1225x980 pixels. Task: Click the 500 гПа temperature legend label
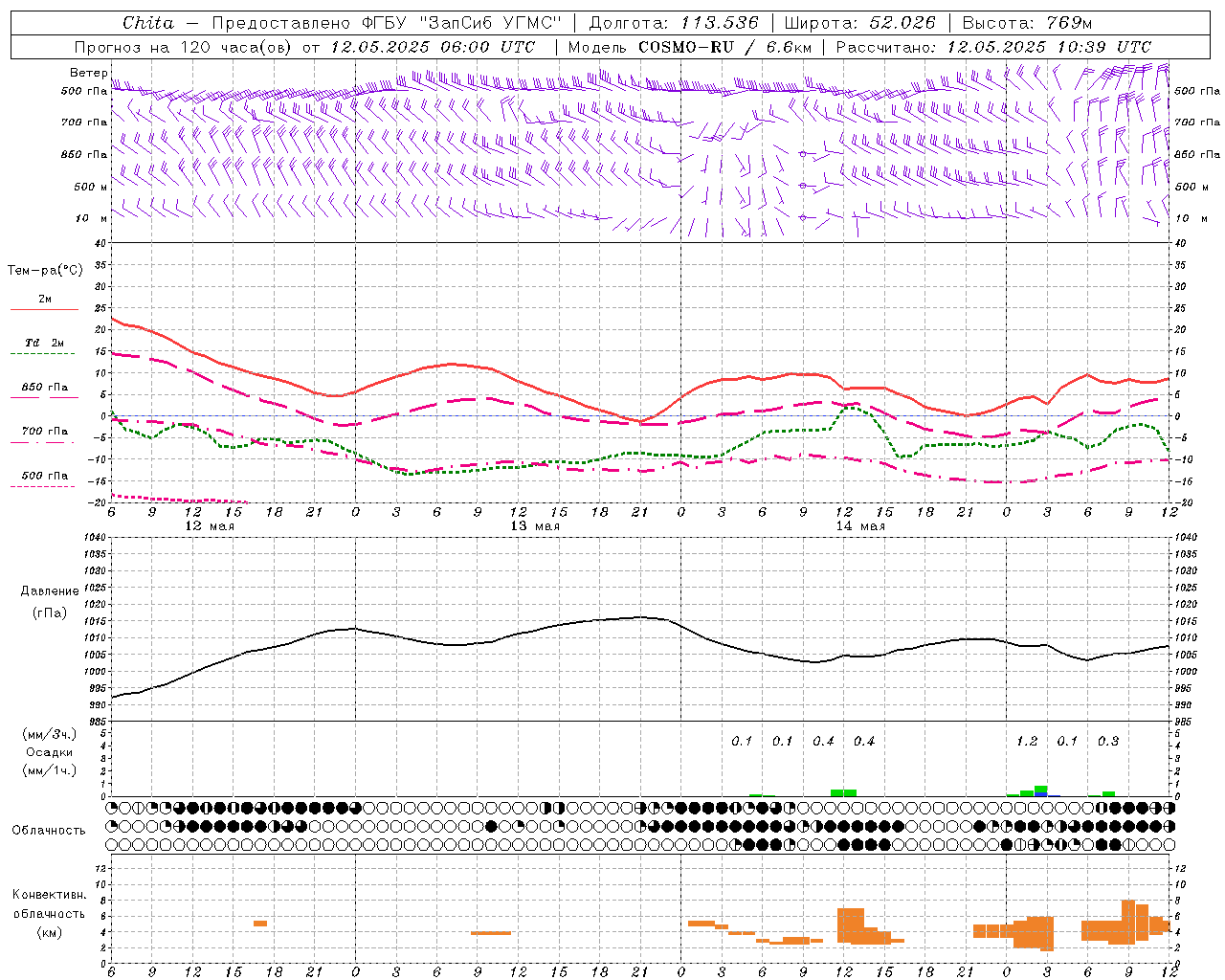[x=44, y=475]
